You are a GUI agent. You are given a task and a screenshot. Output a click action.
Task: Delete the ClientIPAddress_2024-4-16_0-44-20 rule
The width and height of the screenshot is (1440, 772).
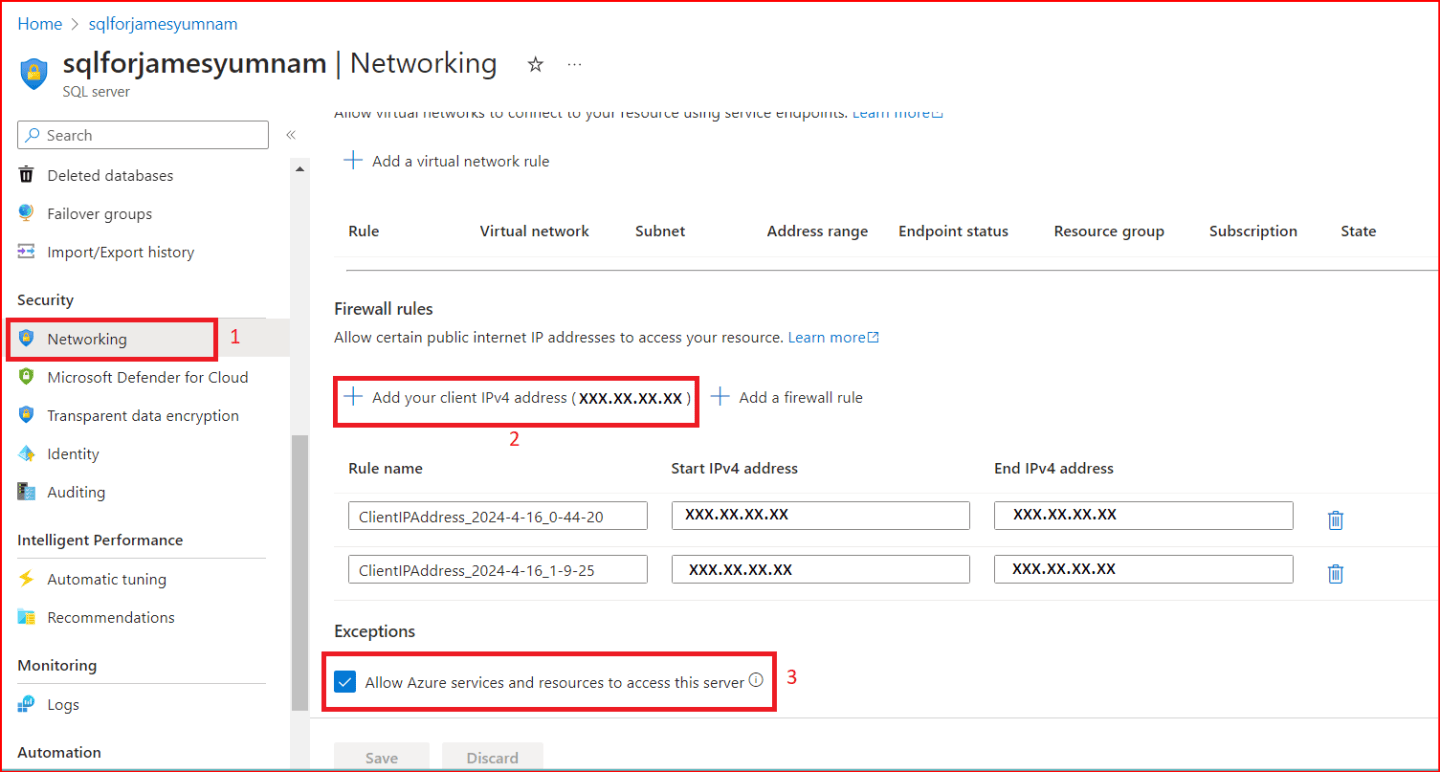1335,519
